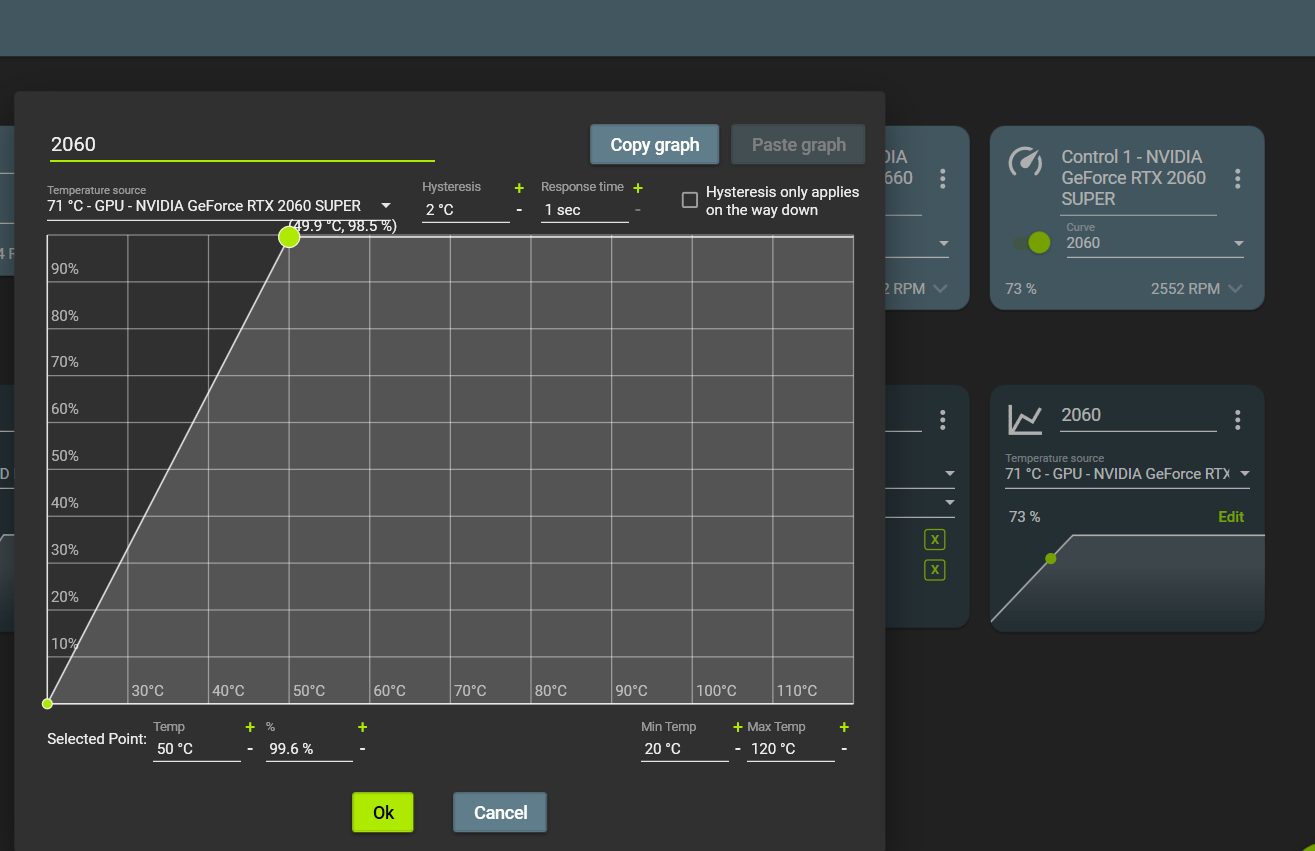Screen dimensions: 1315x851
Task: Click the Hysteresis increase plus icon
Action: [x=519, y=187]
